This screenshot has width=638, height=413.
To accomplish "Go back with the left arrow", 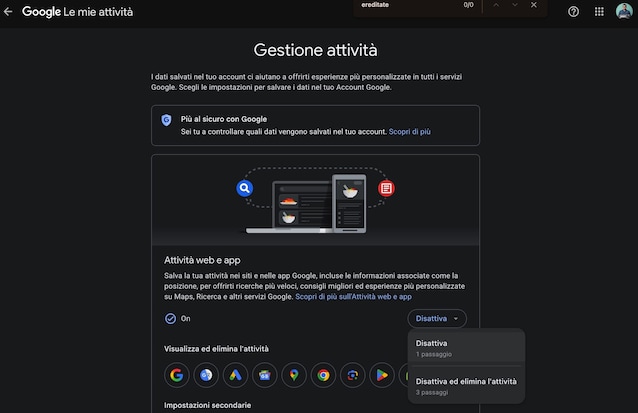I will [x=8, y=12].
